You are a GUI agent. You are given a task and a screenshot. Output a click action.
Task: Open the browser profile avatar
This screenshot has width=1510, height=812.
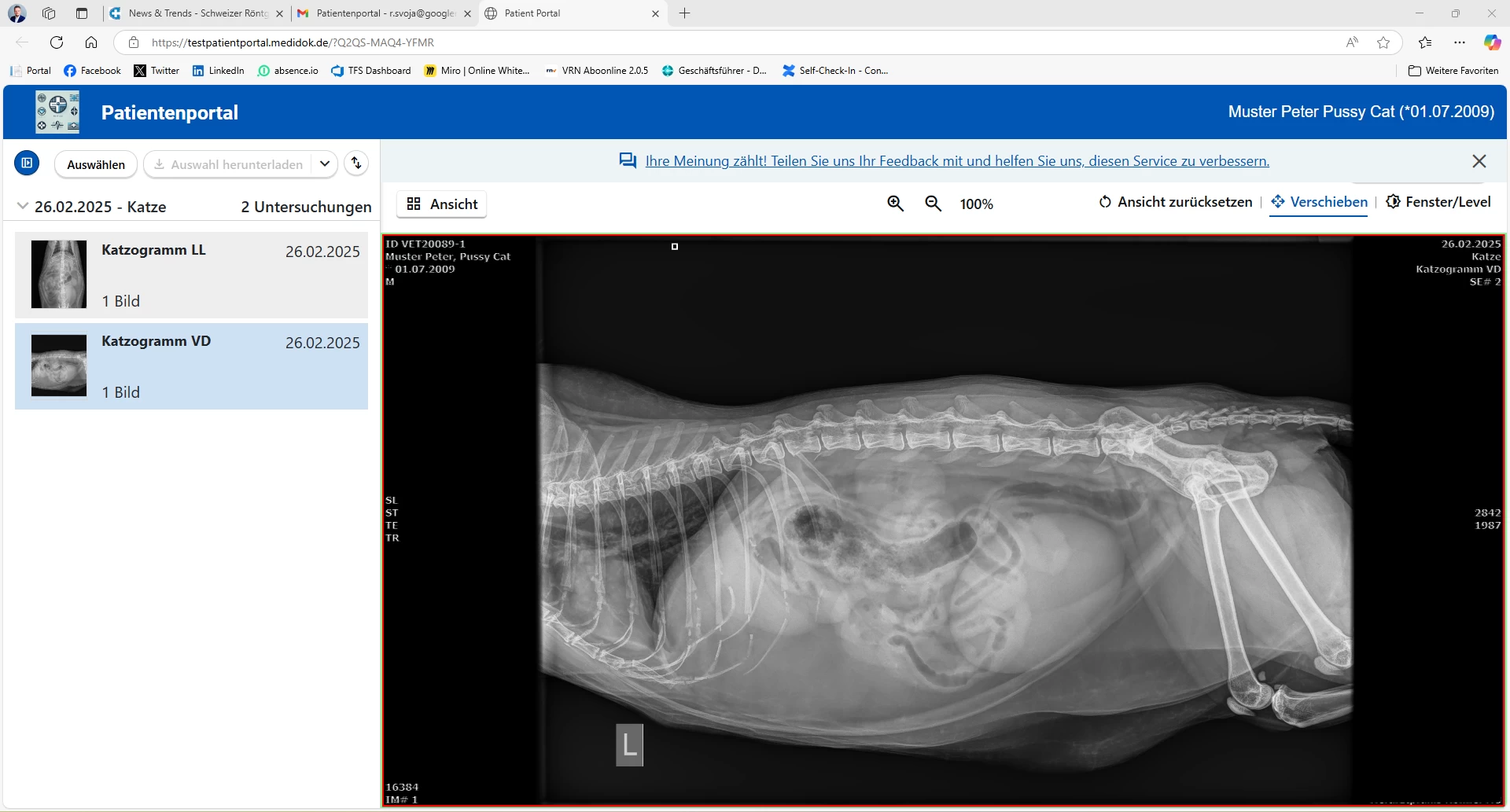click(17, 13)
